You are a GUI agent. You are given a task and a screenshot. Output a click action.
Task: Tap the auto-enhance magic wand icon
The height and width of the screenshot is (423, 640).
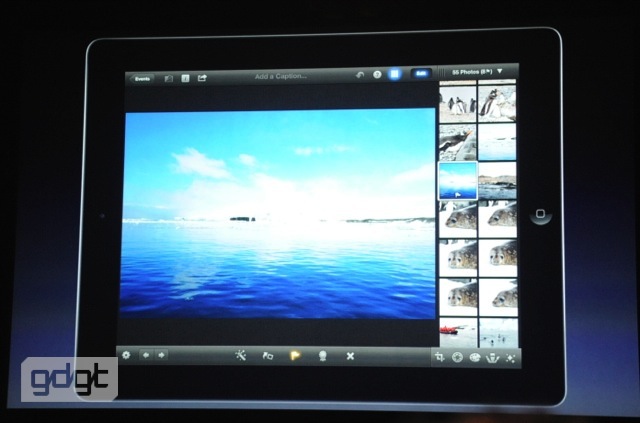coord(240,355)
